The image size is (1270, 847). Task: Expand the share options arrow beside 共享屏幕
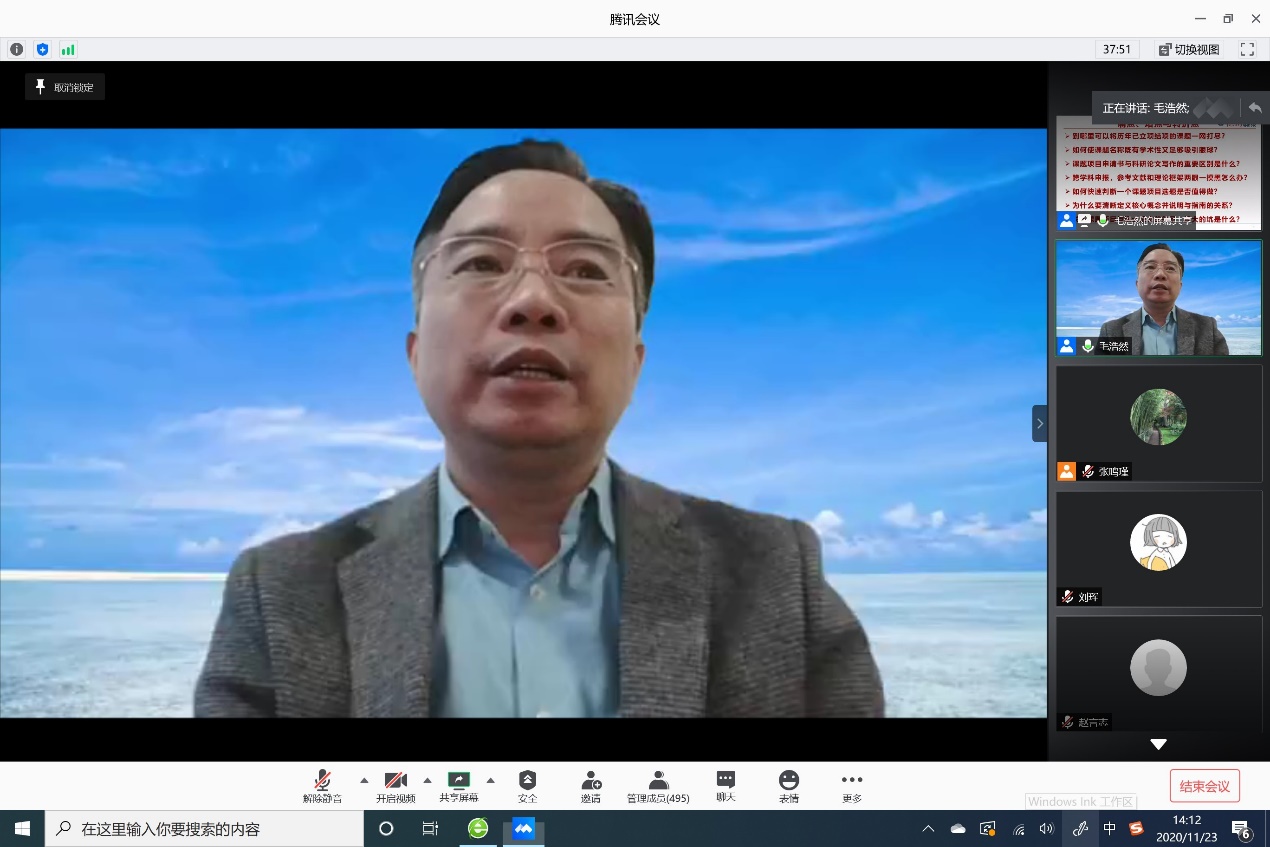pos(490,780)
